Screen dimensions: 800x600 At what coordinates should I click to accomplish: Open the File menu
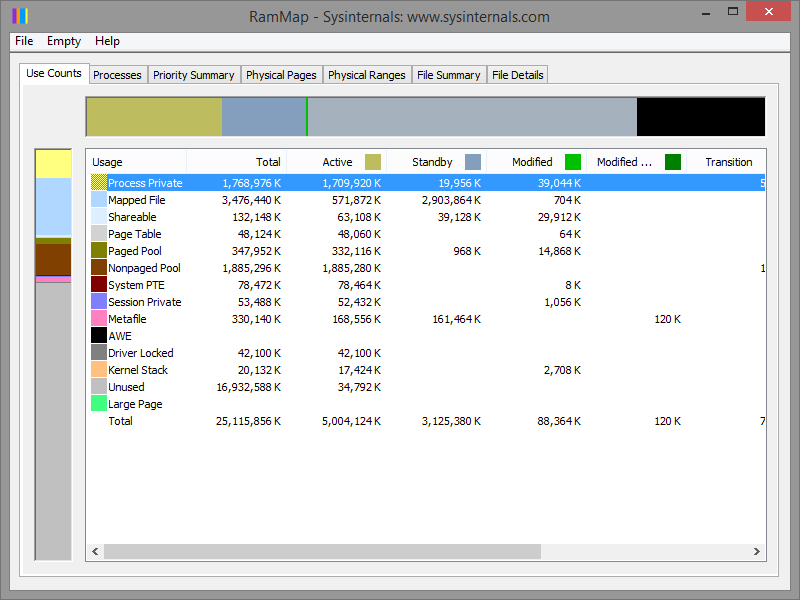24,41
